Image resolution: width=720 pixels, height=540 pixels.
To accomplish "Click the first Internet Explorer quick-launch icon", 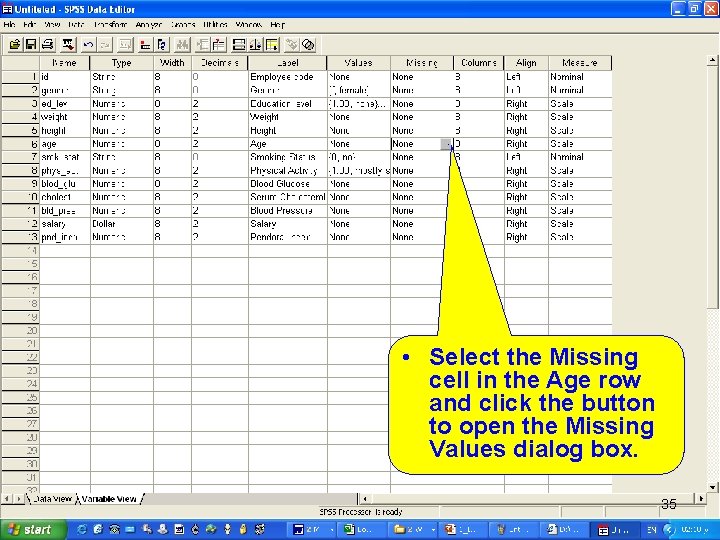I will click(x=82, y=529).
